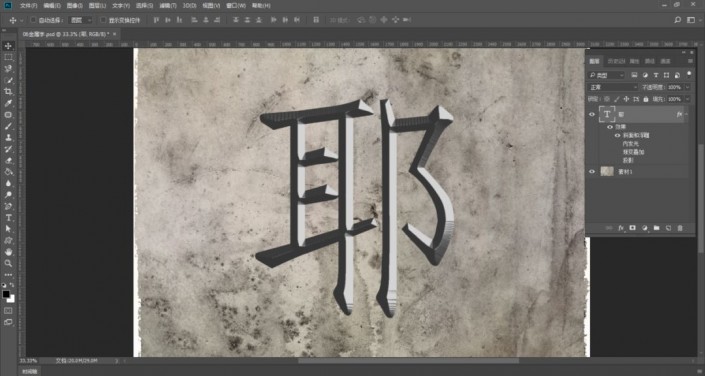Select the 内发光 effect row
Image resolution: width=705 pixels, height=376 pixels.
coord(630,143)
